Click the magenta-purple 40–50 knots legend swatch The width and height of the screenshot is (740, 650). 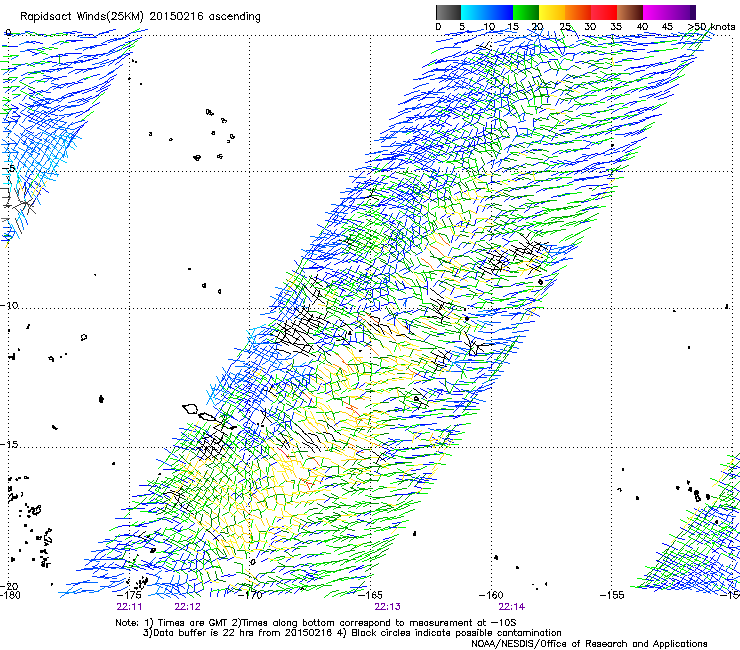click(669, 12)
